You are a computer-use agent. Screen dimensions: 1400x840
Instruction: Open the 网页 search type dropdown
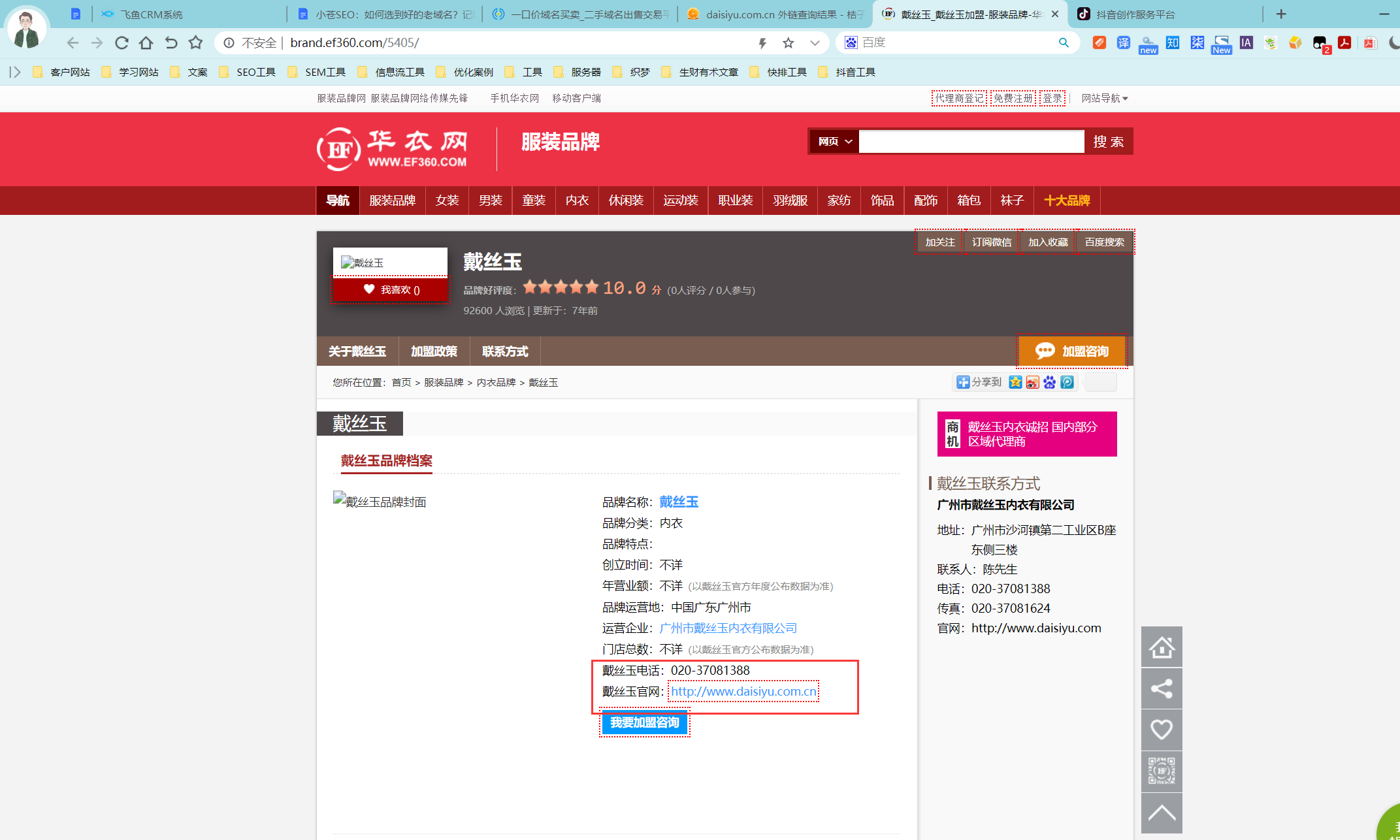834,141
